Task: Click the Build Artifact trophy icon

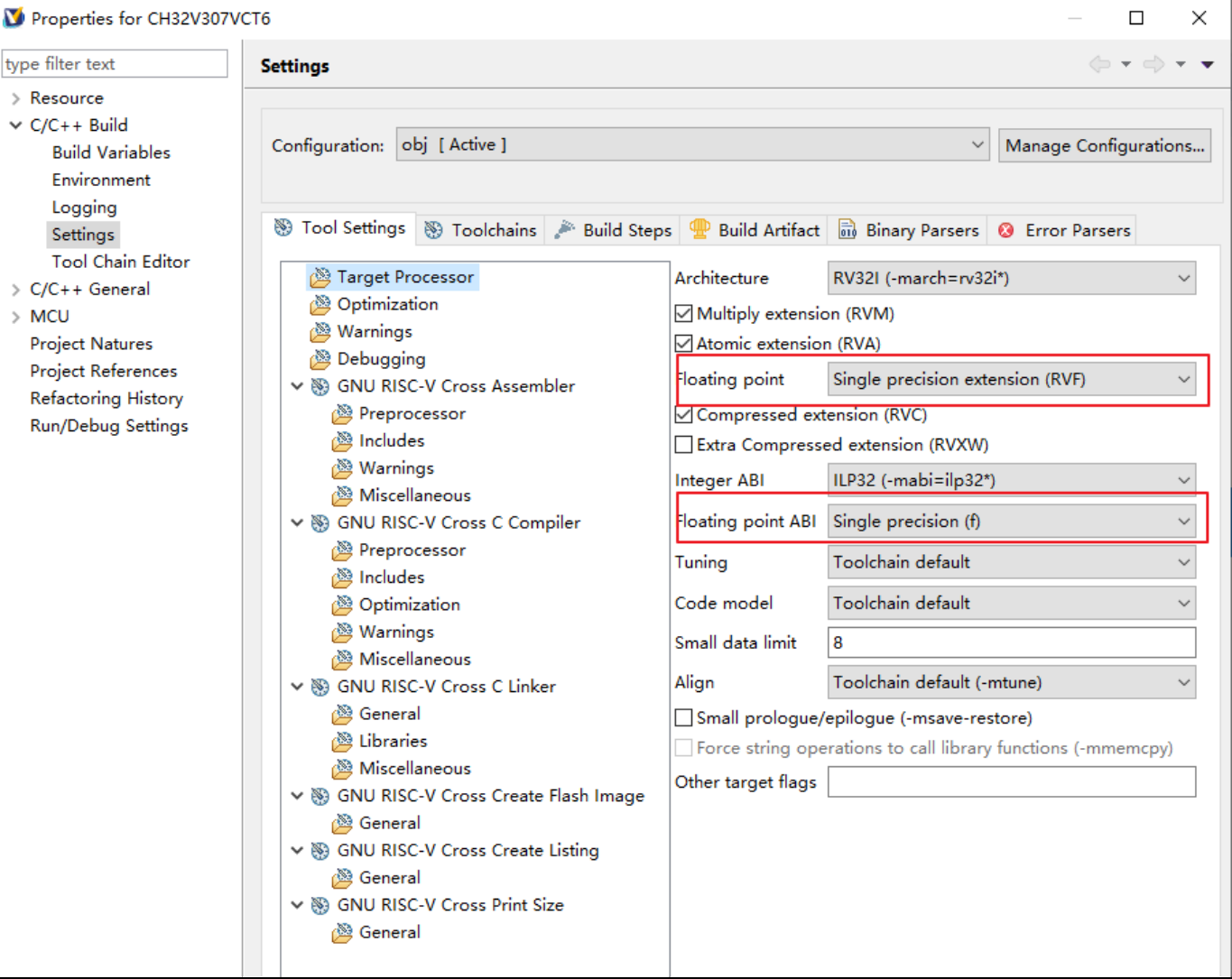Action: click(699, 229)
